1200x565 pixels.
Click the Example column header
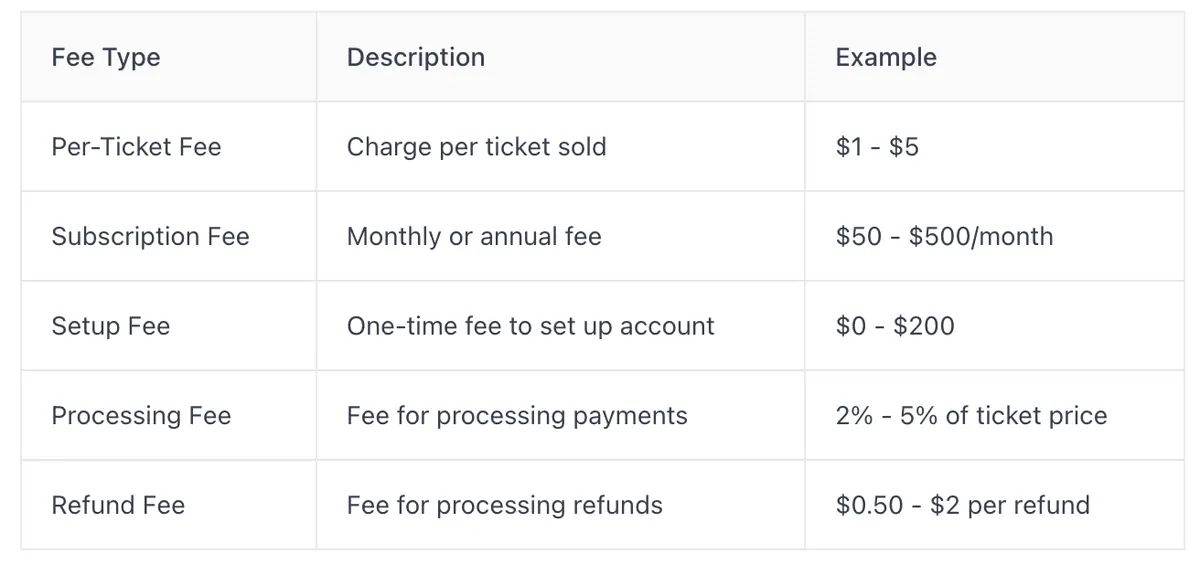[886, 58]
